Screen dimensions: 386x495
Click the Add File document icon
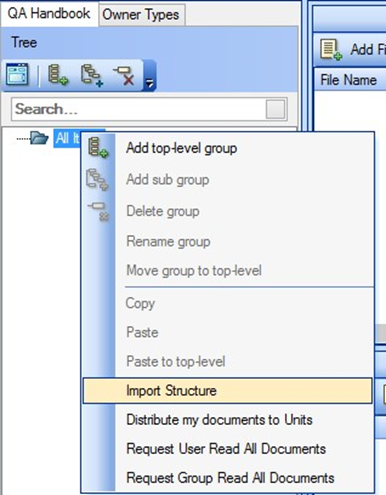click(331, 50)
